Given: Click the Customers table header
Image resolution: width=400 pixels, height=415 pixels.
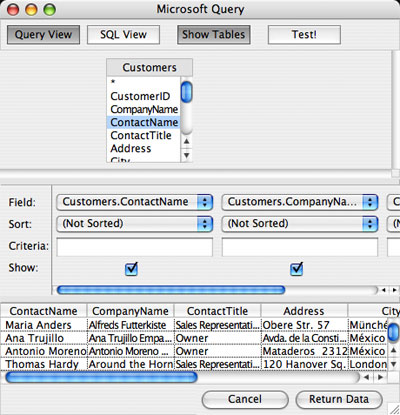Looking at the screenshot, I should point(149,68).
